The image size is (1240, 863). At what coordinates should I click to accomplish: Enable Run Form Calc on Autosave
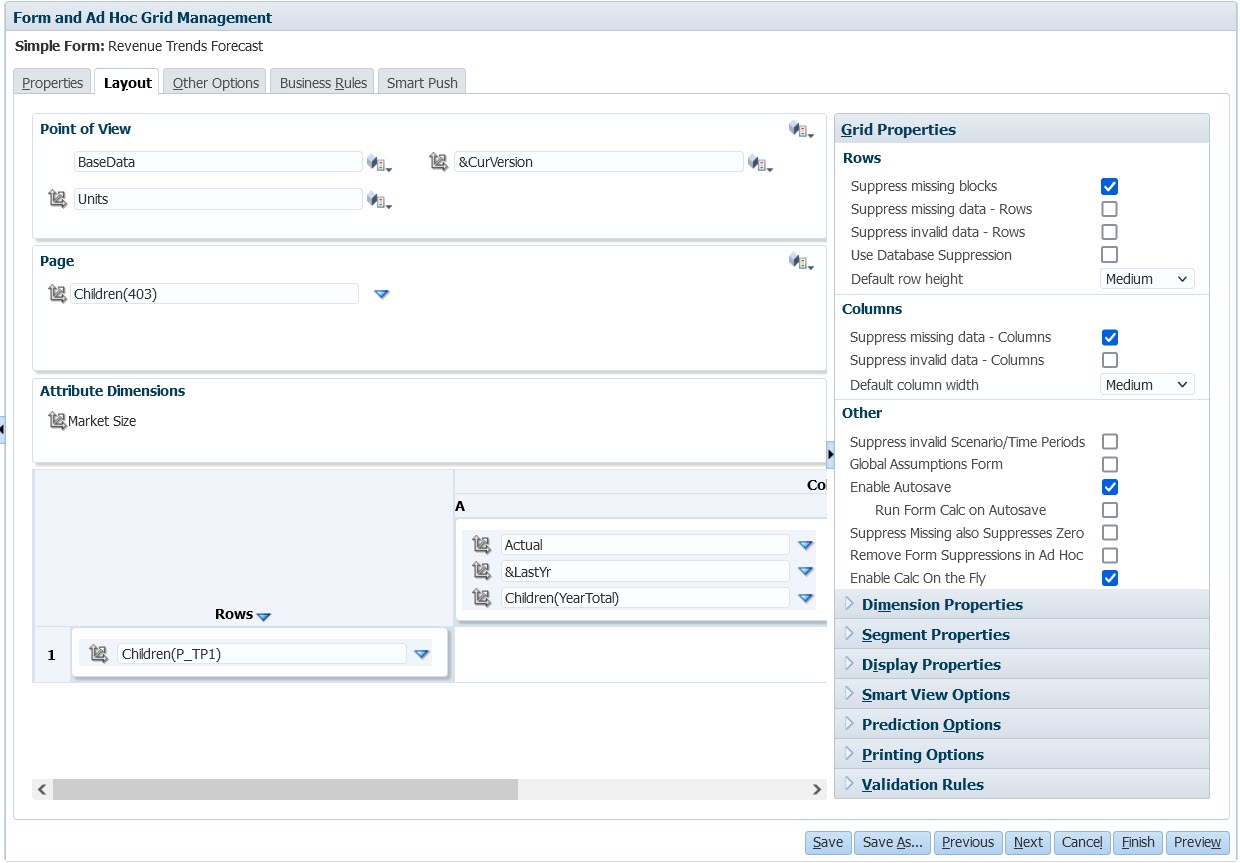(x=1110, y=510)
